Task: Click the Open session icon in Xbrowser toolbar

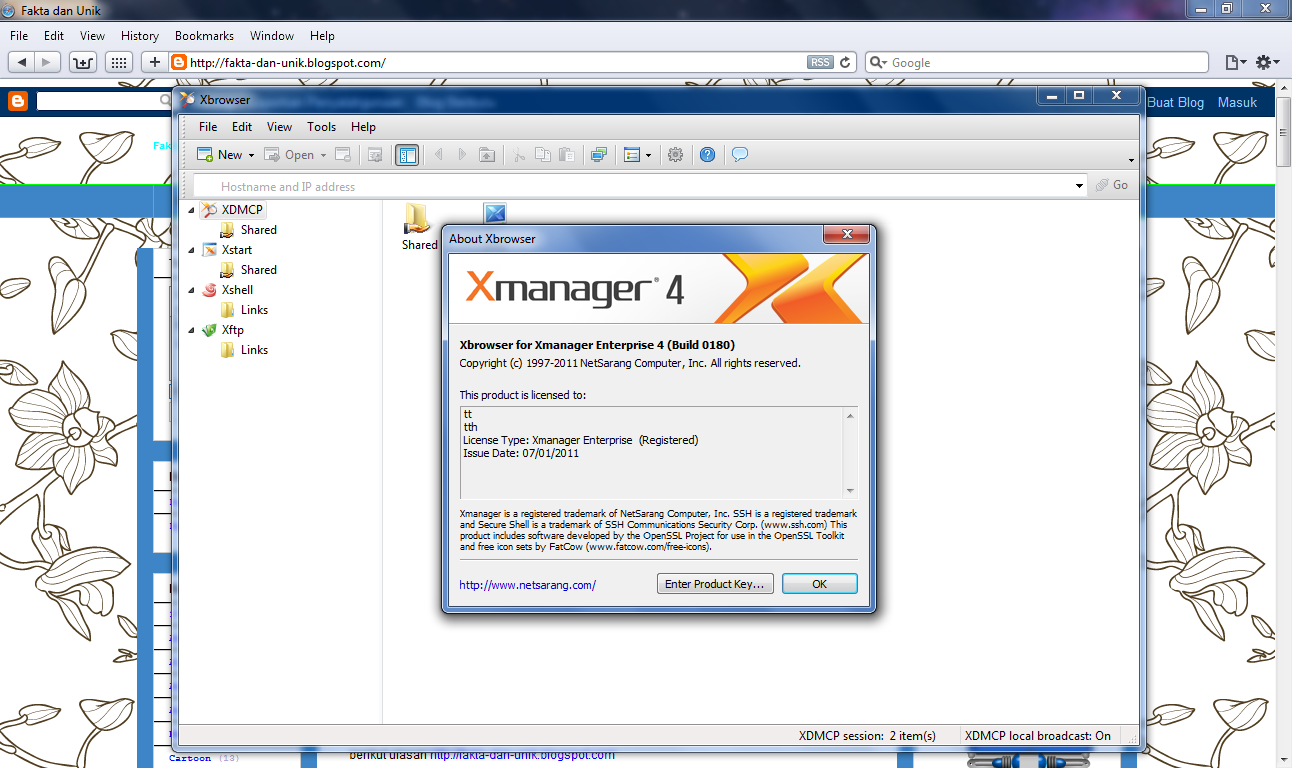Action: [272, 155]
